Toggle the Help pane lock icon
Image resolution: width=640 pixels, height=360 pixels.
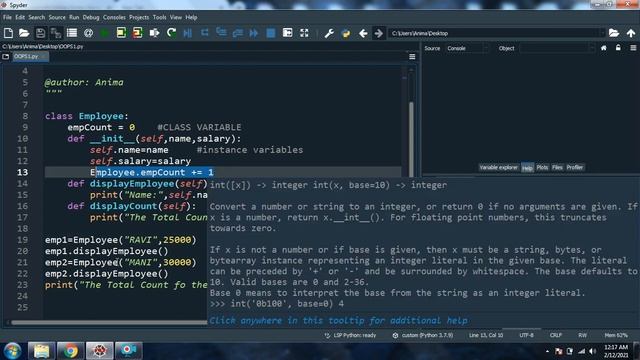(618, 48)
